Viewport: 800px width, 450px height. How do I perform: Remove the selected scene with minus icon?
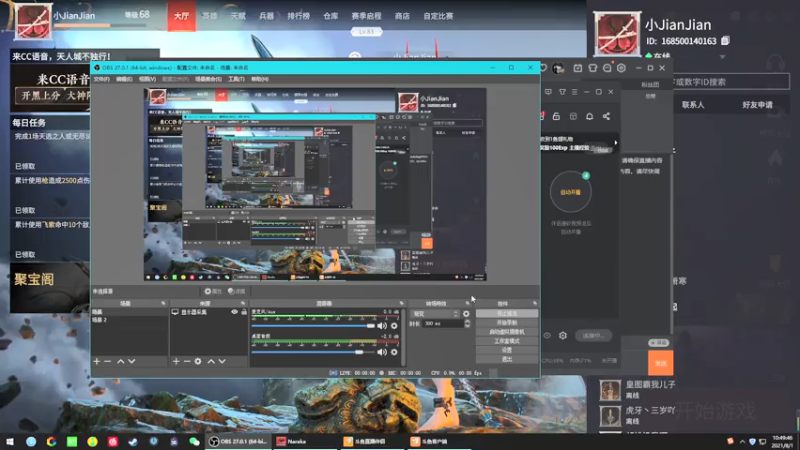click(x=108, y=361)
